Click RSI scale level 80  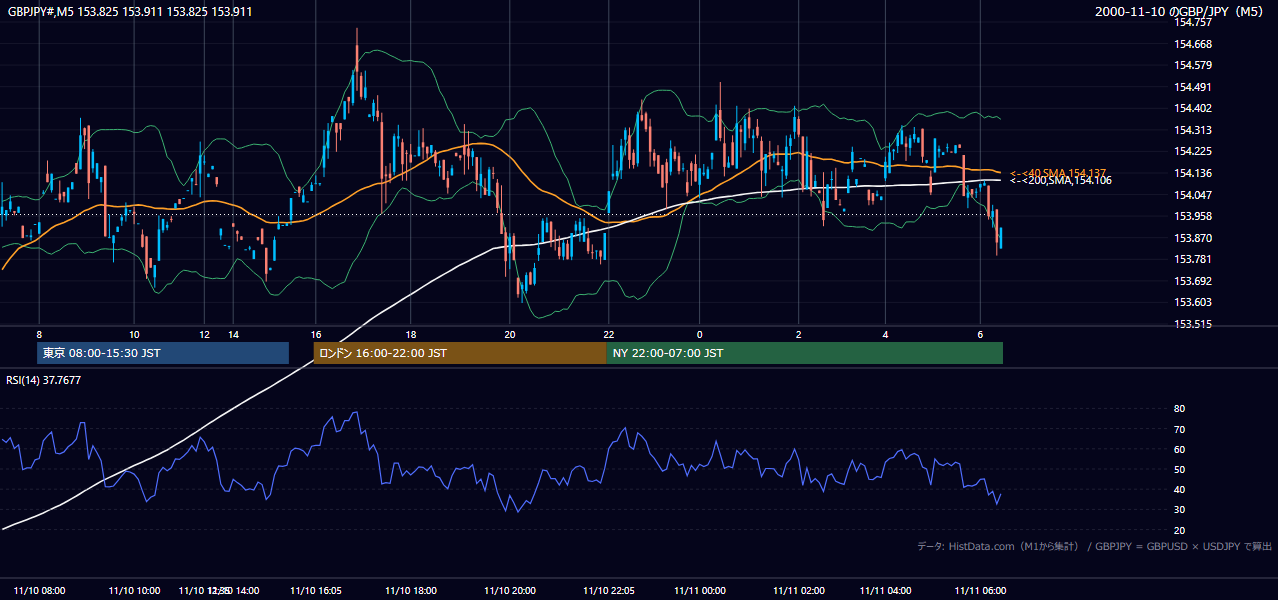coord(1179,409)
